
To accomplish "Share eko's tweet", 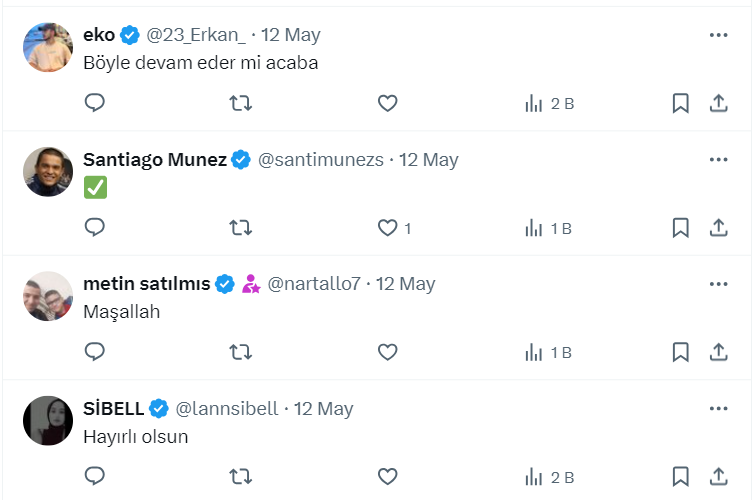I will click(x=718, y=103).
